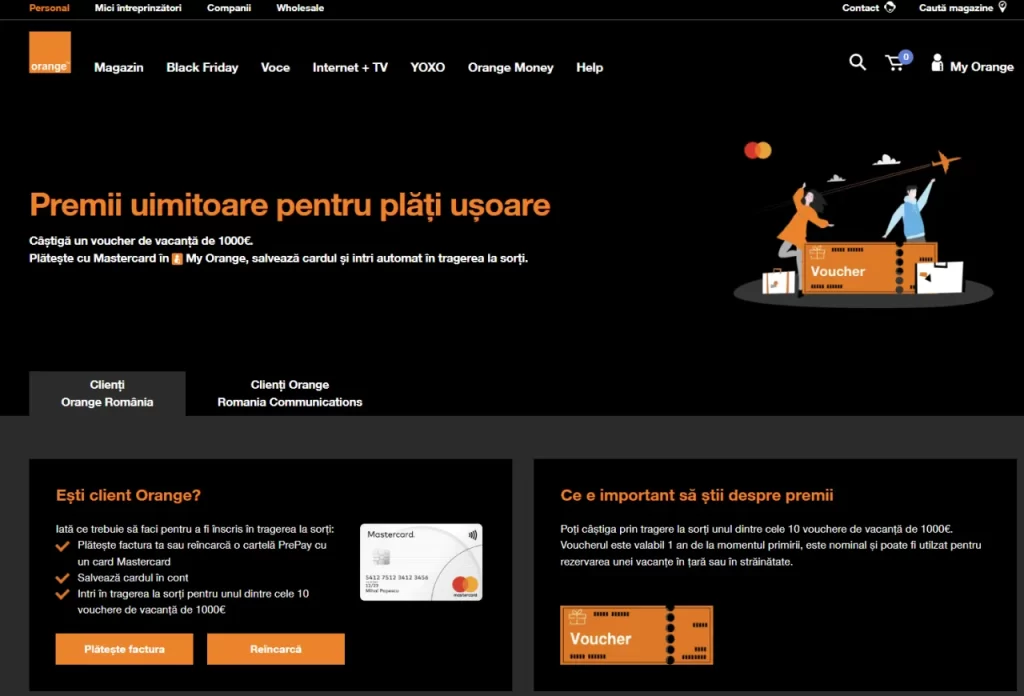1024x696 pixels.
Task: Open the Wholesale link
Action: click(299, 8)
